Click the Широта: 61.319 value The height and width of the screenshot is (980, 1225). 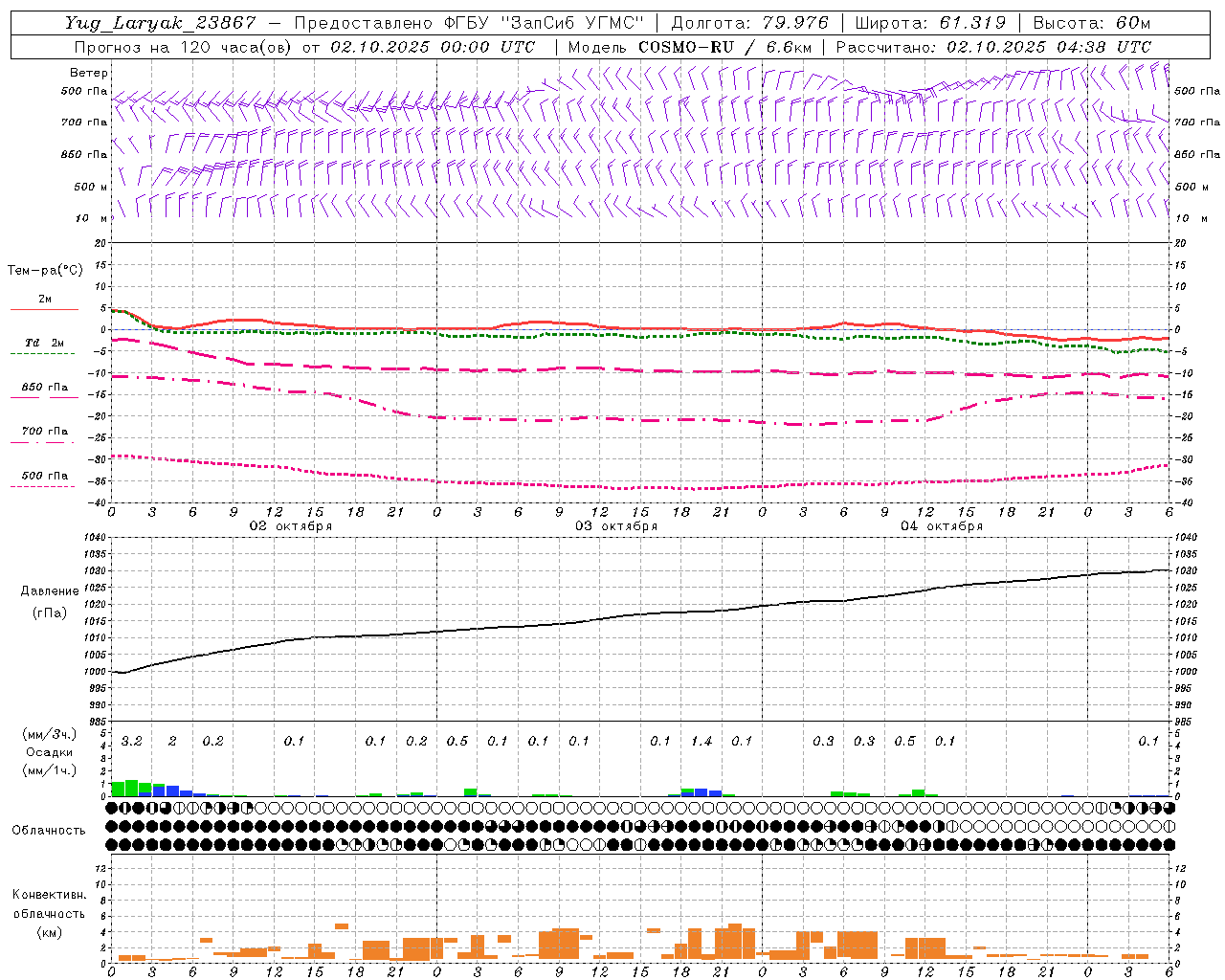pyautogui.click(x=930, y=23)
